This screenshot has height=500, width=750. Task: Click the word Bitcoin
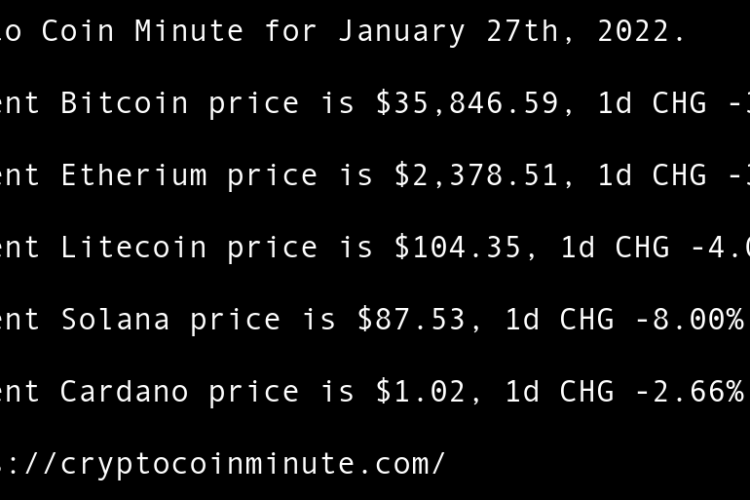click(x=125, y=103)
